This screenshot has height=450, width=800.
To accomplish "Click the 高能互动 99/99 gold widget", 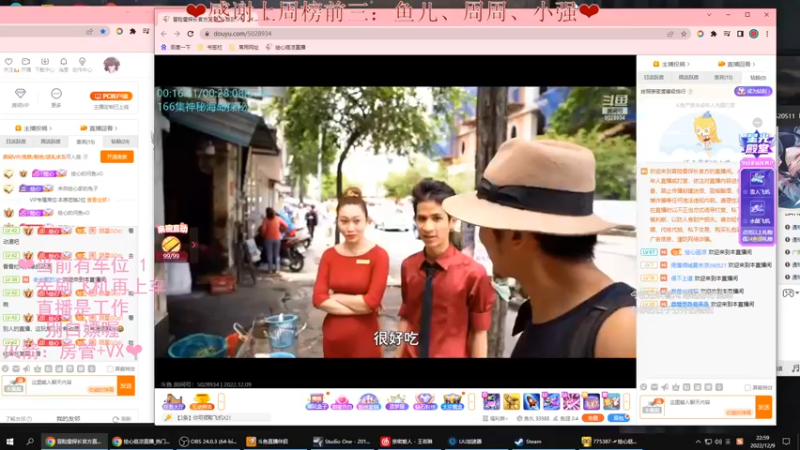I will pyautogui.click(x=171, y=245).
